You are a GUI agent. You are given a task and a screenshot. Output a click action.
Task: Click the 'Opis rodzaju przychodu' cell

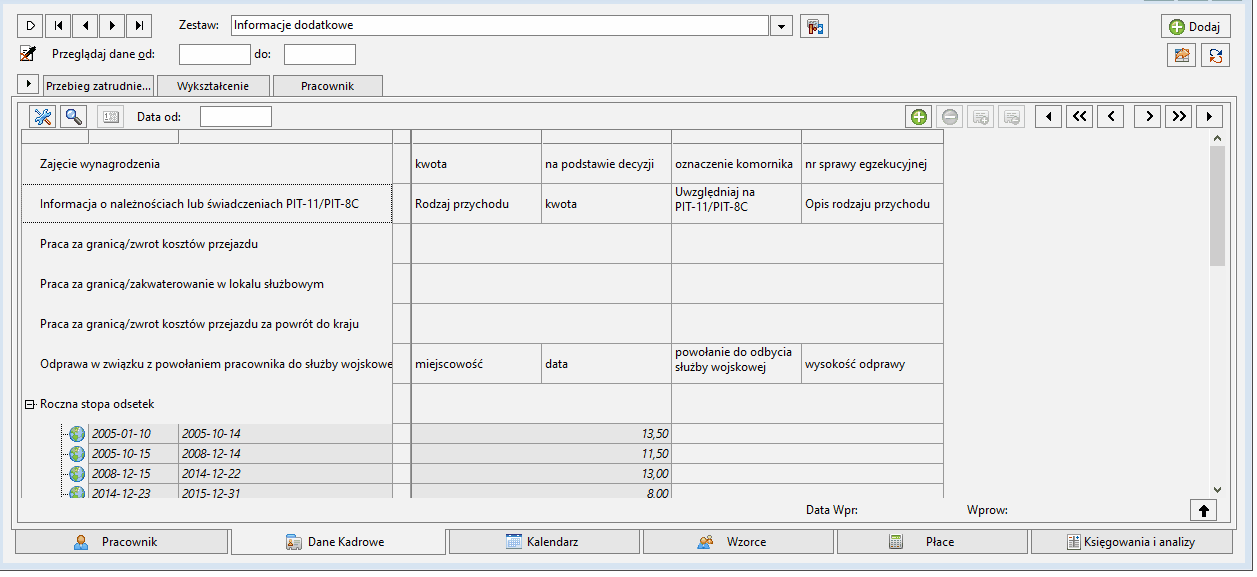coord(872,204)
